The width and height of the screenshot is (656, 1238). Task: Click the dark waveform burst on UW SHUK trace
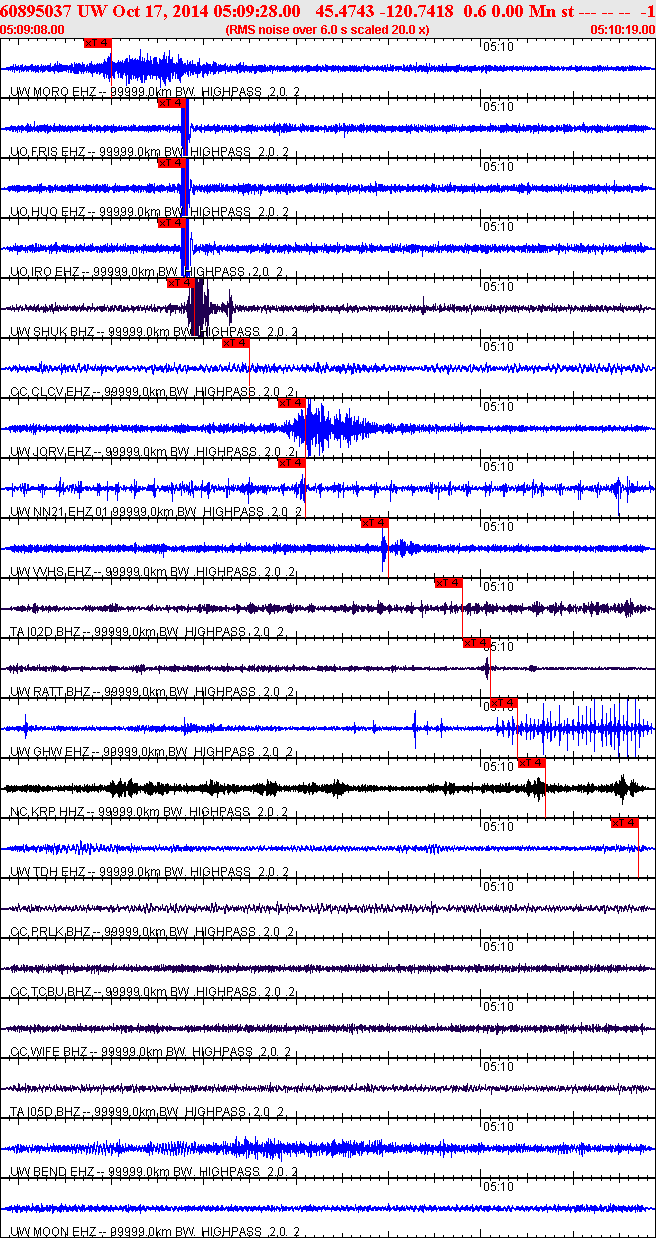tap(200, 307)
